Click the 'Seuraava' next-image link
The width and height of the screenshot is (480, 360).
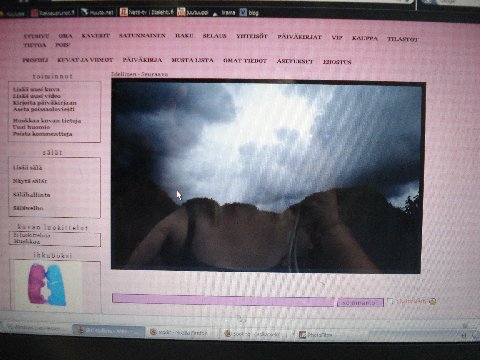155,74
